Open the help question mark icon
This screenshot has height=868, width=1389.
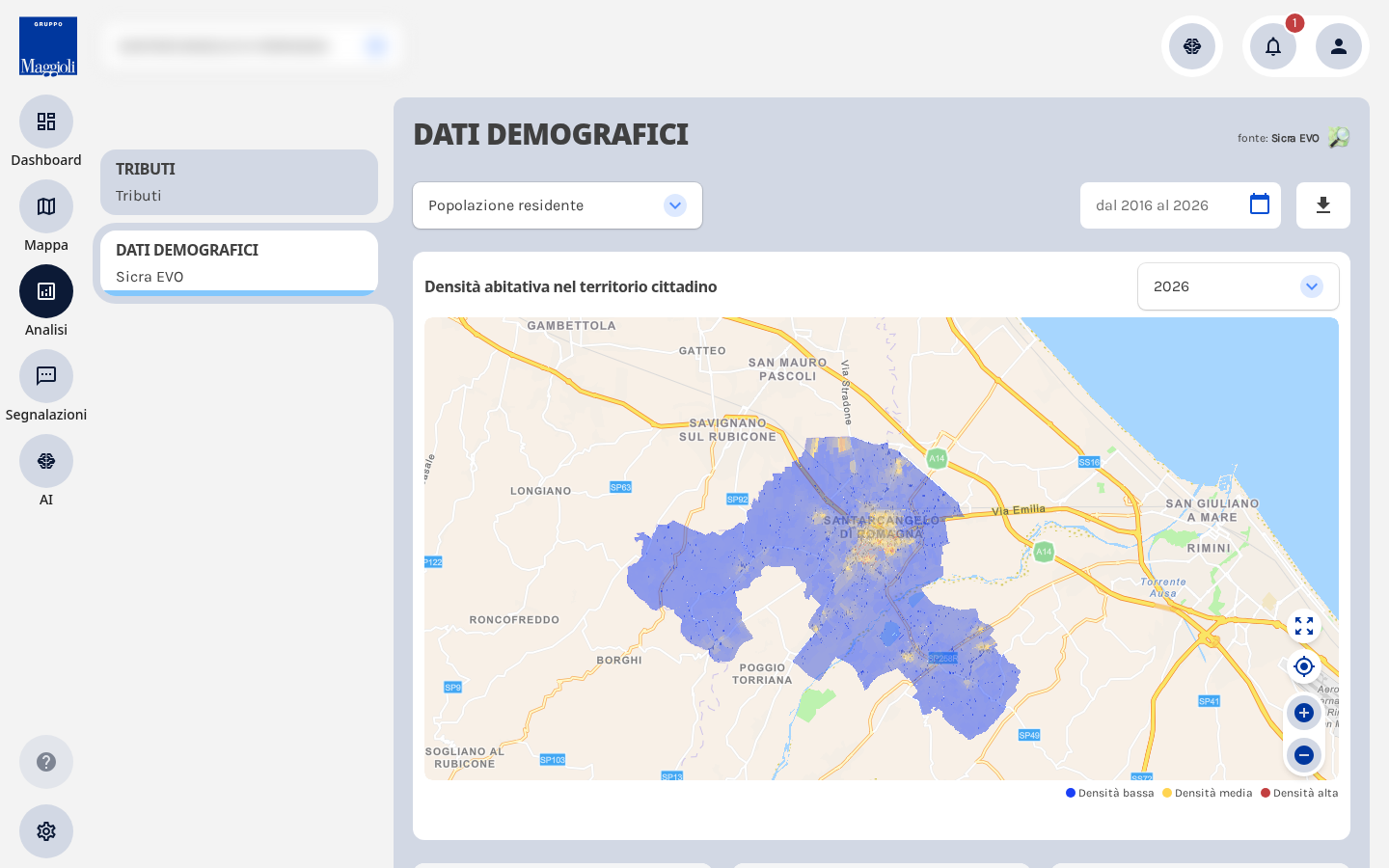click(x=46, y=762)
